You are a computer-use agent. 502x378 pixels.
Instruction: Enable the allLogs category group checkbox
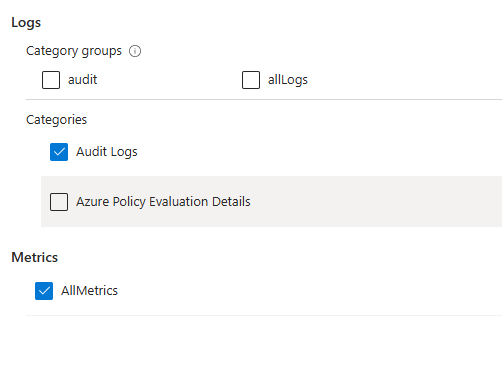[251, 80]
